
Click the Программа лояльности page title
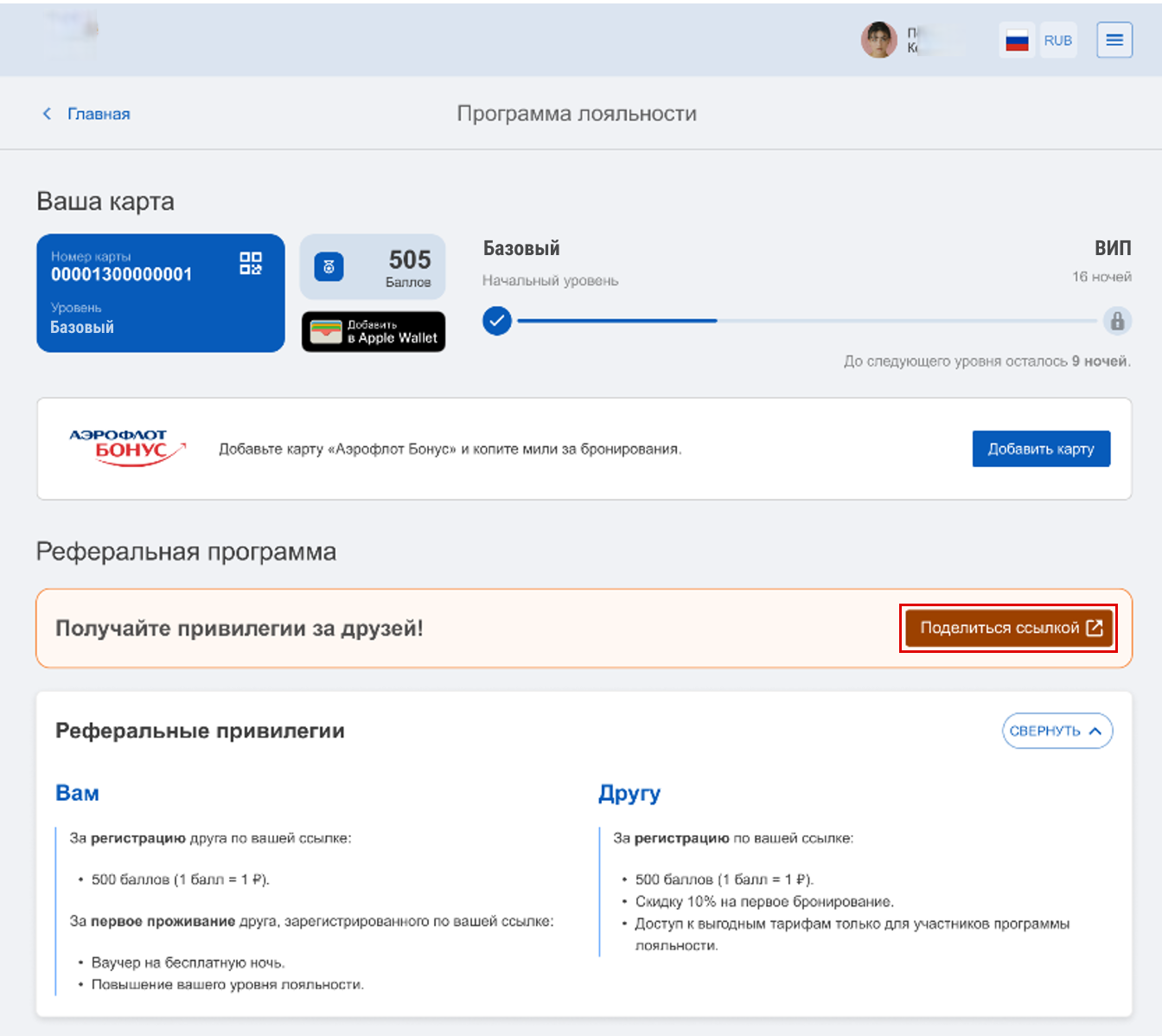click(577, 113)
